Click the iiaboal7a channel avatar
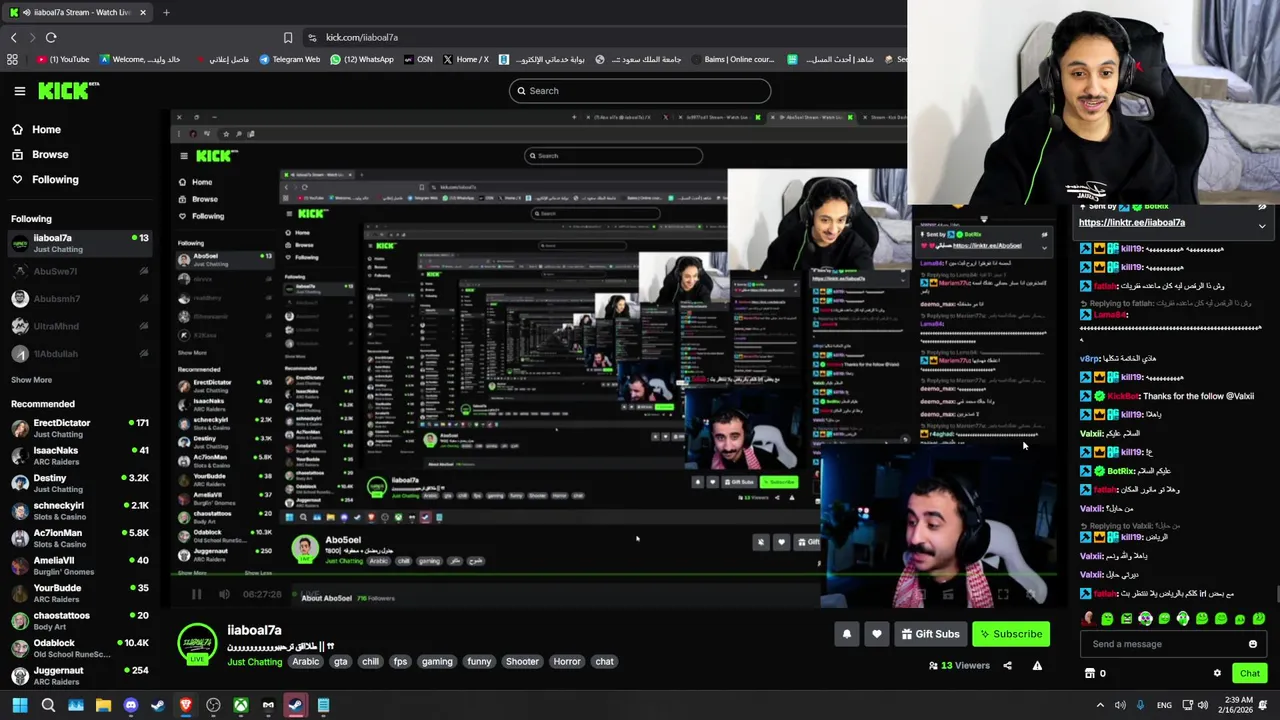Image resolution: width=1280 pixels, height=720 pixels. coord(197,644)
